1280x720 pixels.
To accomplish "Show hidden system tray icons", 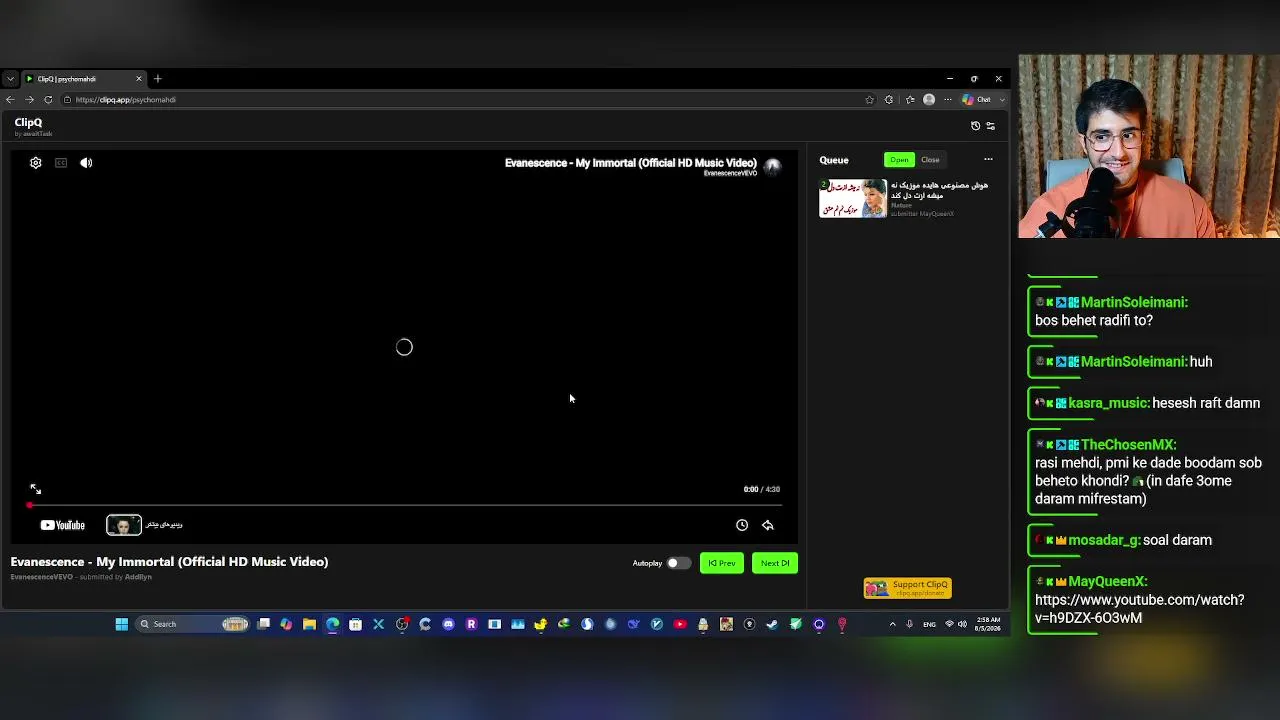I will (892, 624).
